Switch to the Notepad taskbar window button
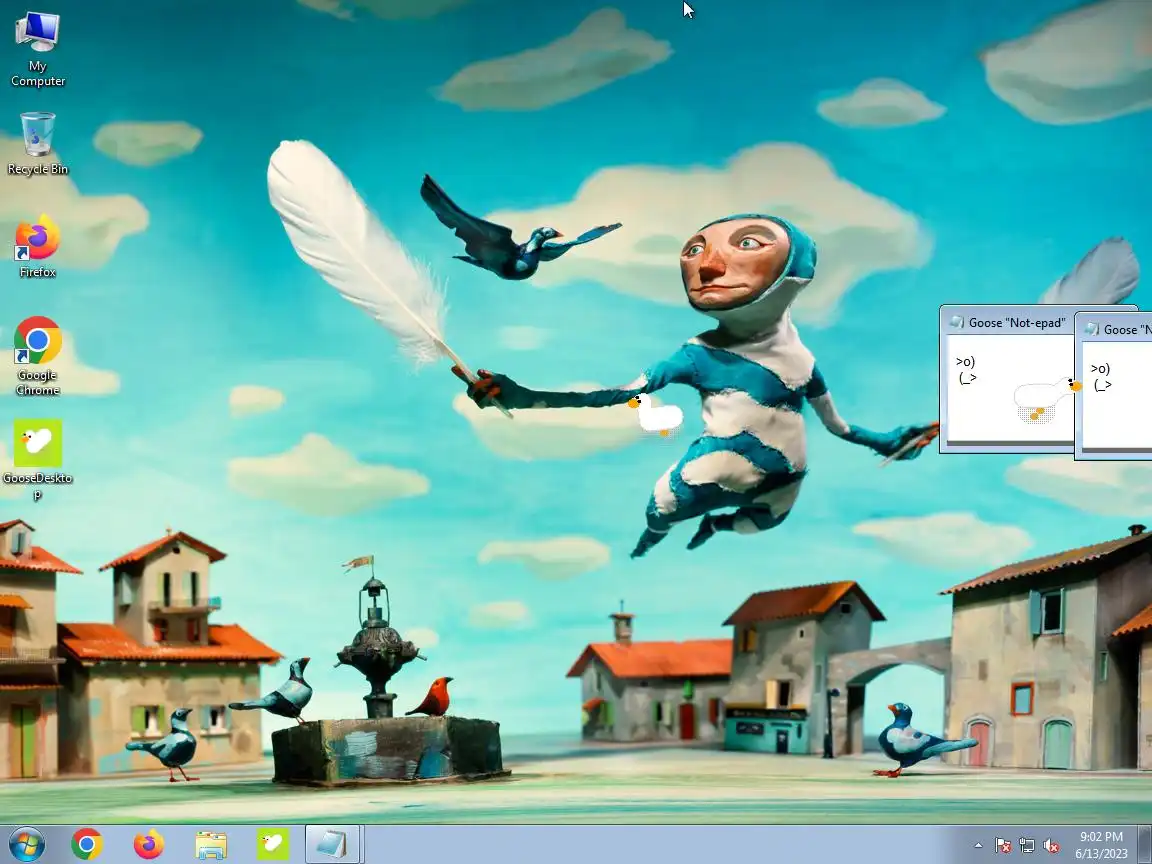Image resolution: width=1152 pixels, height=864 pixels. coord(332,844)
